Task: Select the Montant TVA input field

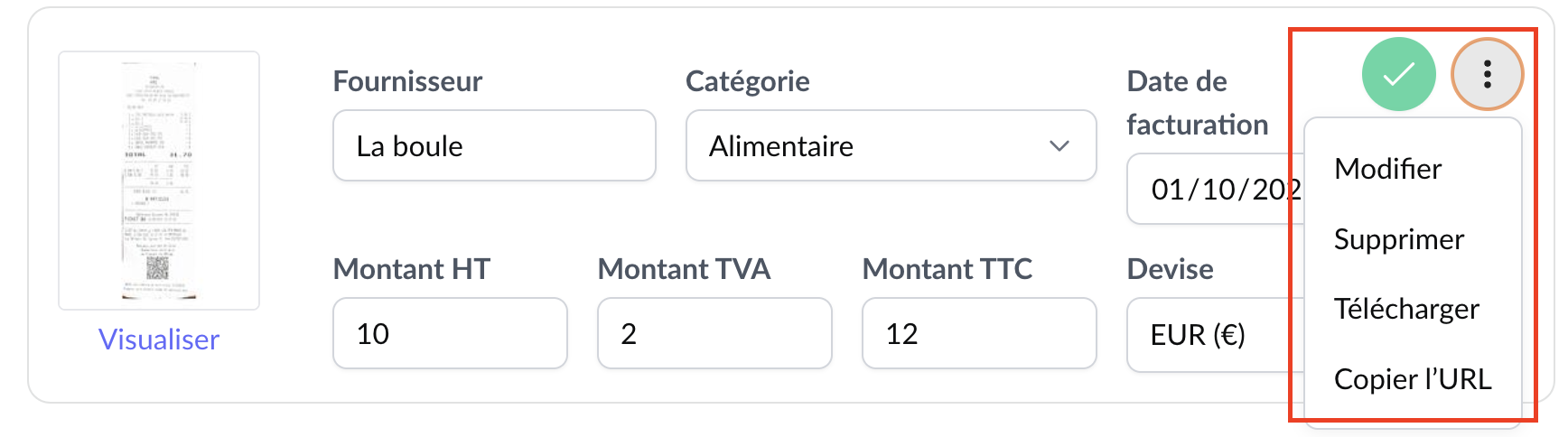Action: pyautogui.click(x=714, y=334)
